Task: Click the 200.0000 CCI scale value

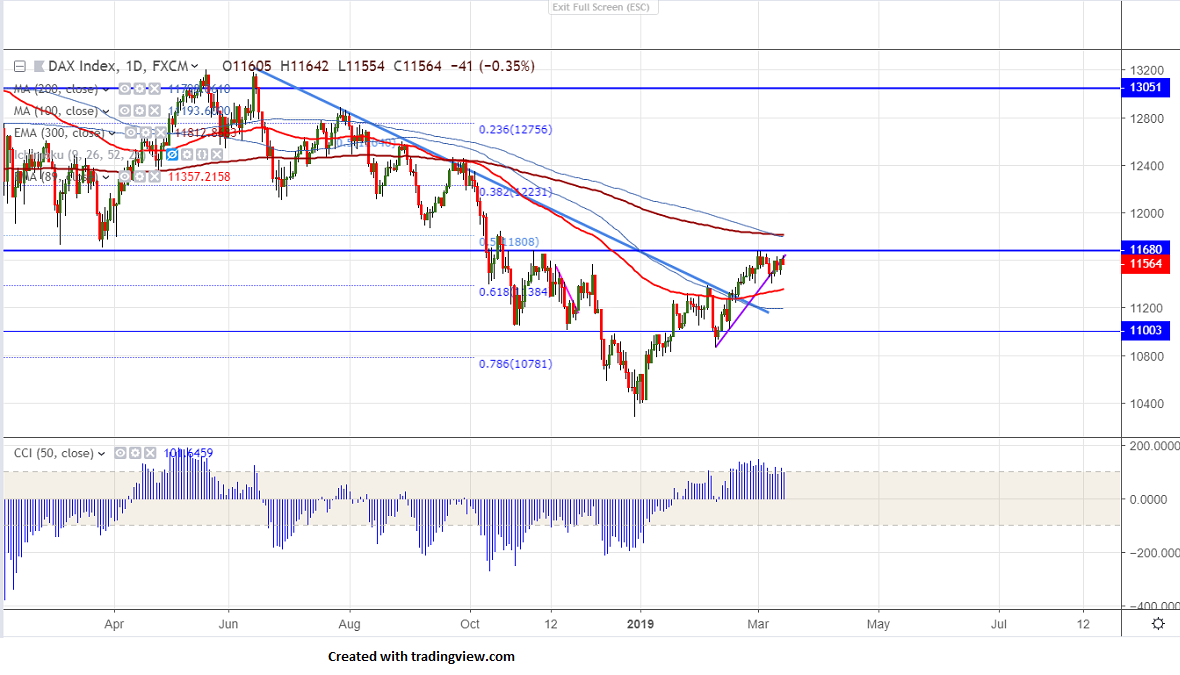Action: [1154, 446]
